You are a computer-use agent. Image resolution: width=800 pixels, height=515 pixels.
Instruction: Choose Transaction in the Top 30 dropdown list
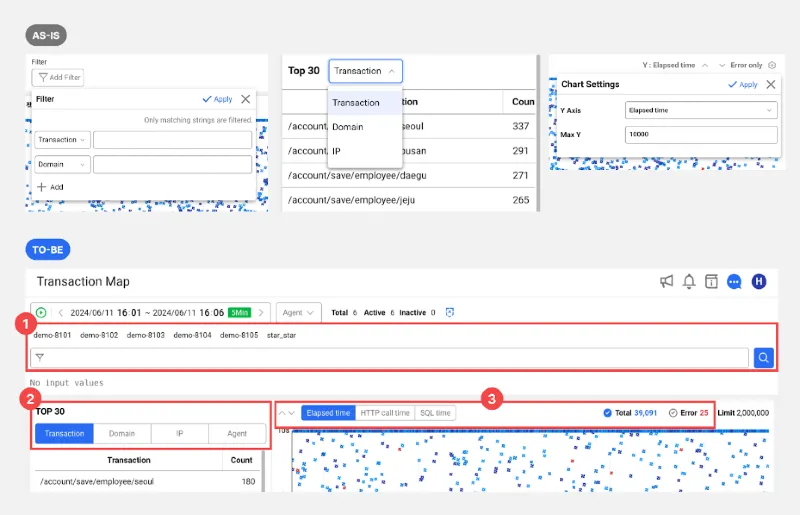[364, 103]
